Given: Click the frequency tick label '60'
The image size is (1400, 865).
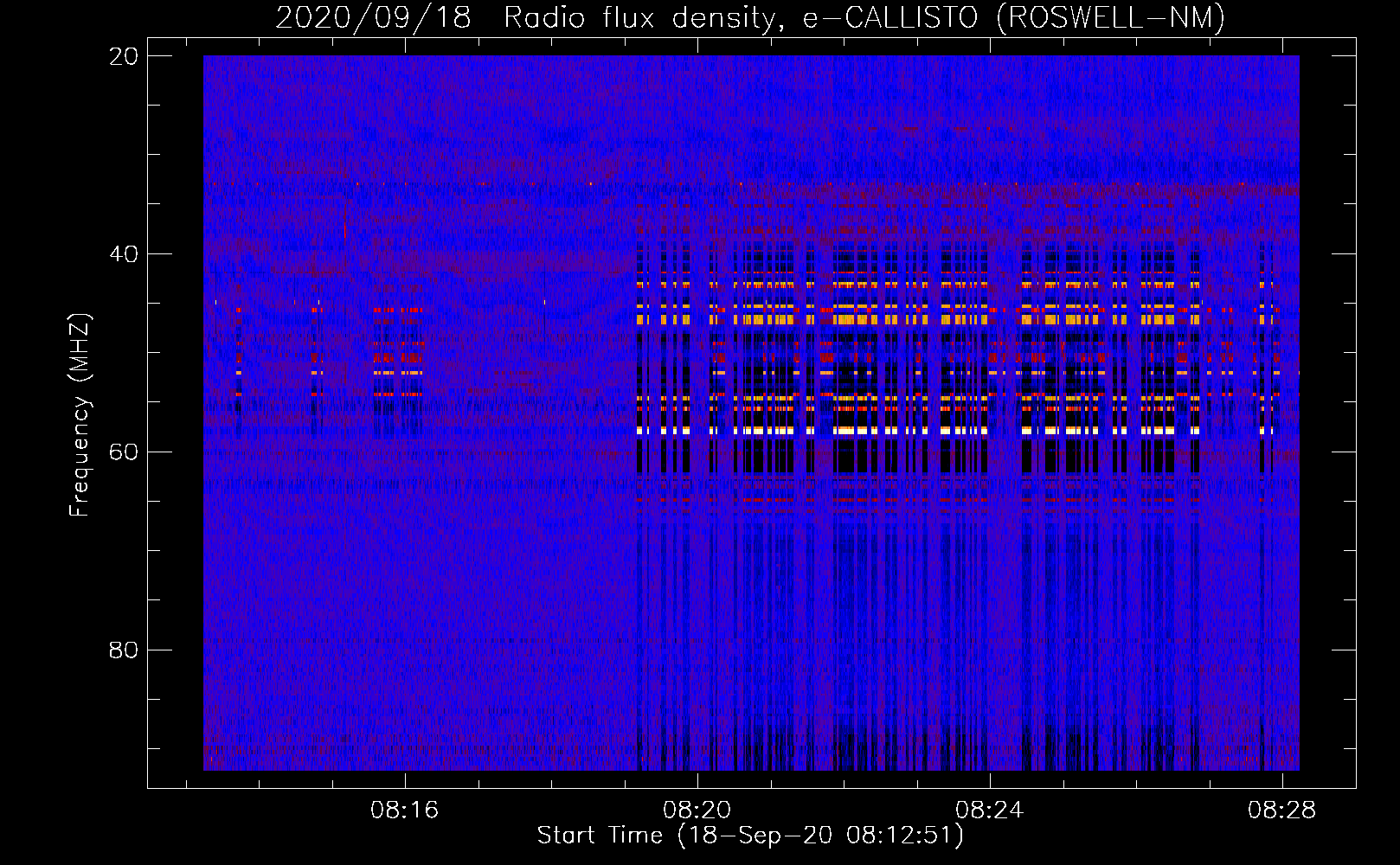Looking at the screenshot, I should 124,452.
